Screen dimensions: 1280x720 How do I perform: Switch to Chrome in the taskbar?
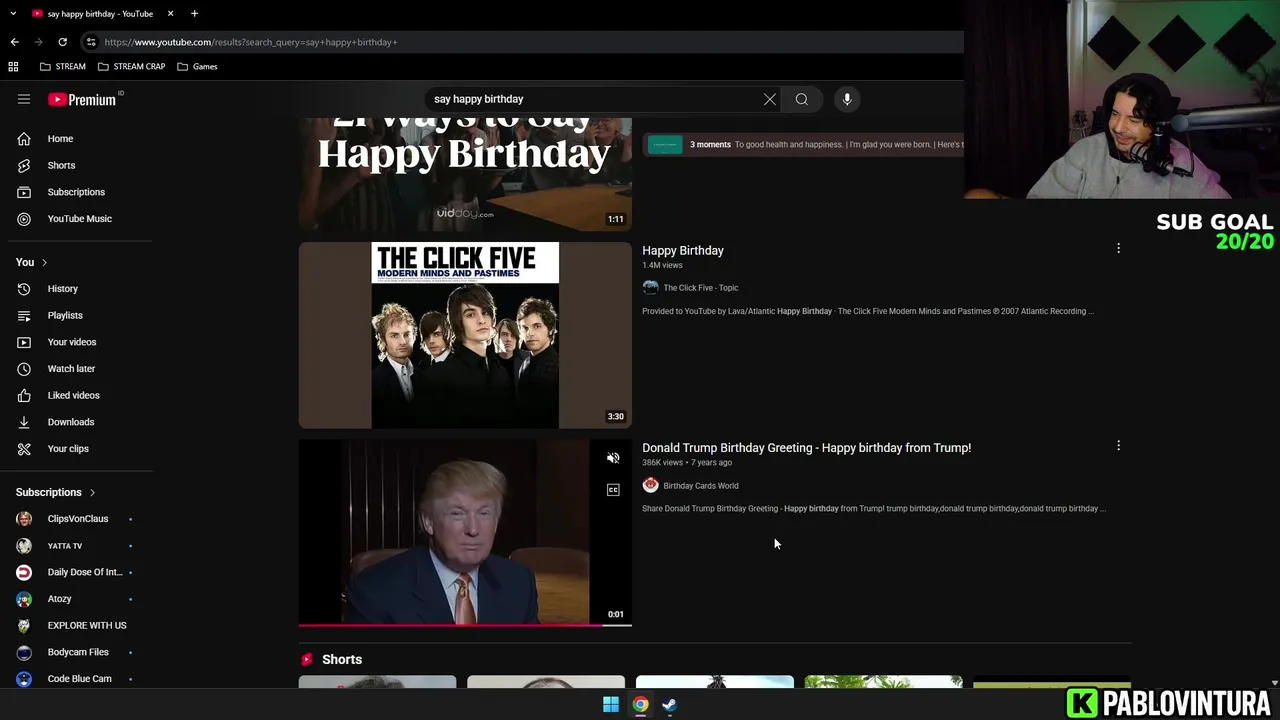point(640,705)
